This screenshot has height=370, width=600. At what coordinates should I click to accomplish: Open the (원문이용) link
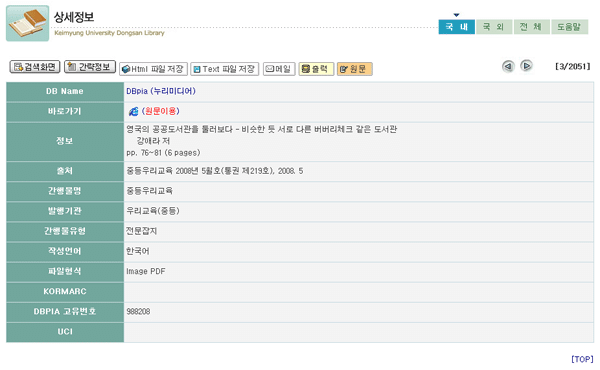tap(161, 111)
